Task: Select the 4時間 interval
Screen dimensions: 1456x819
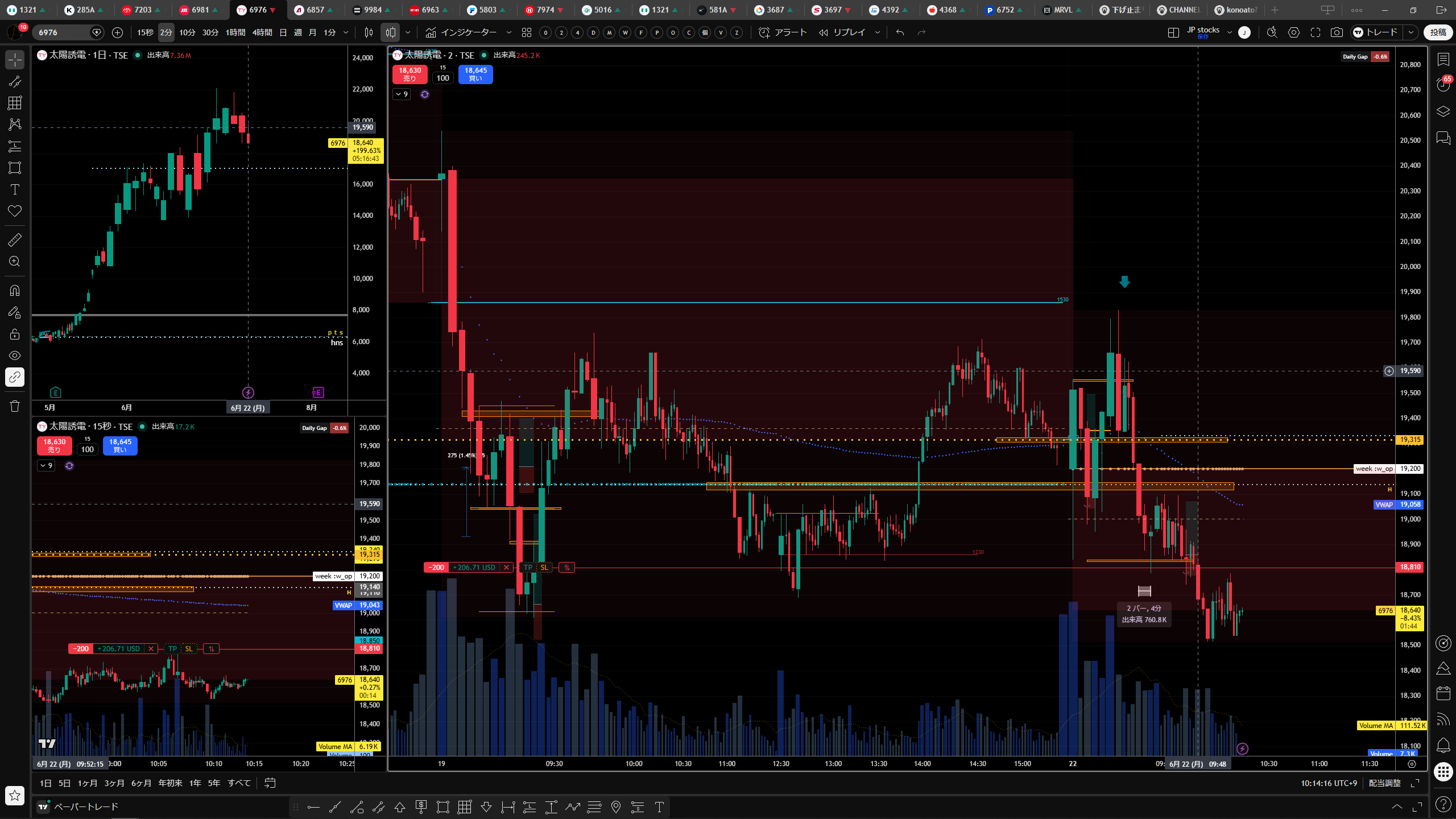Action: coord(262,32)
